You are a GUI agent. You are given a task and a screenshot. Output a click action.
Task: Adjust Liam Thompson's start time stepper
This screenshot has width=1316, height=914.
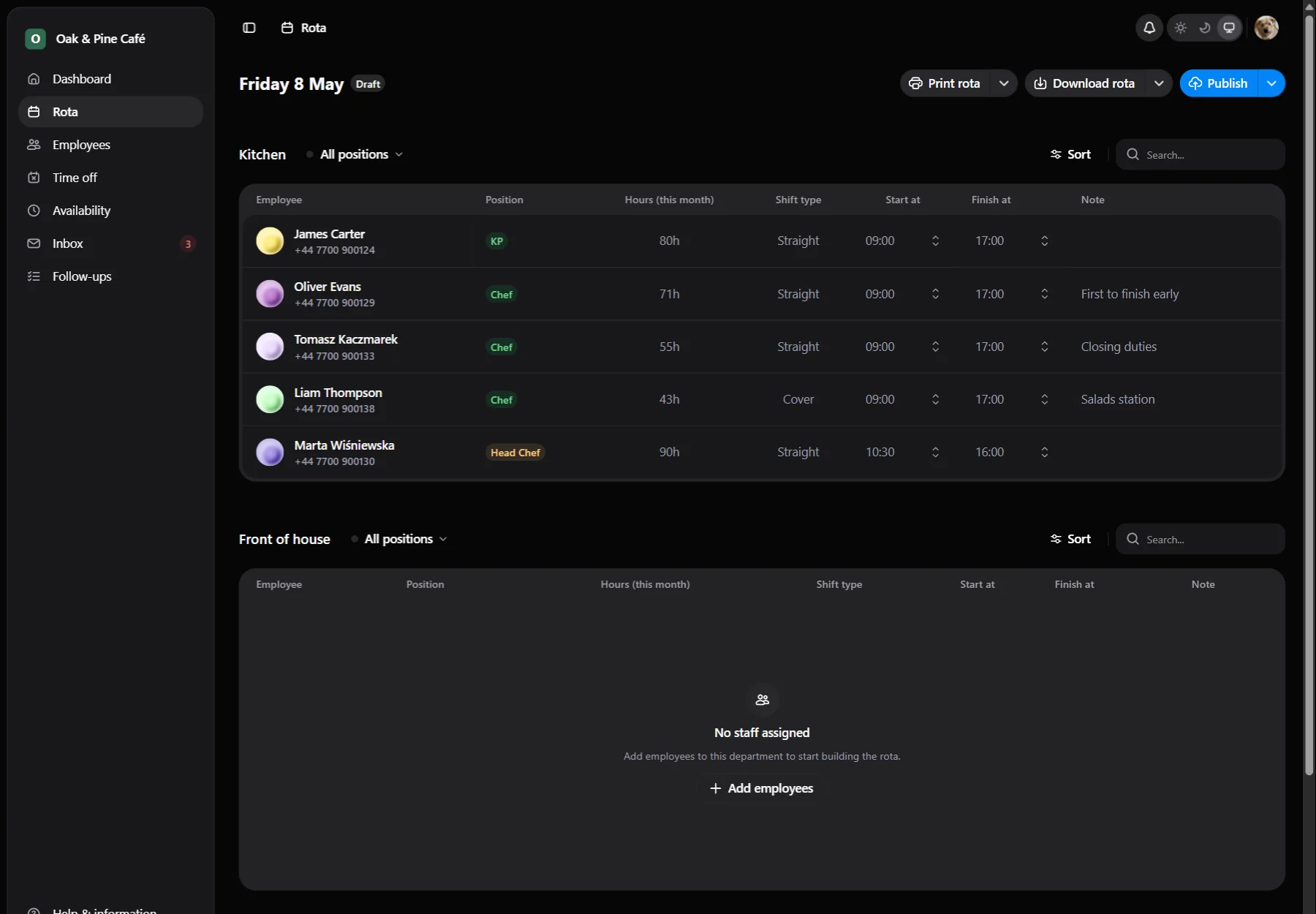click(x=935, y=399)
